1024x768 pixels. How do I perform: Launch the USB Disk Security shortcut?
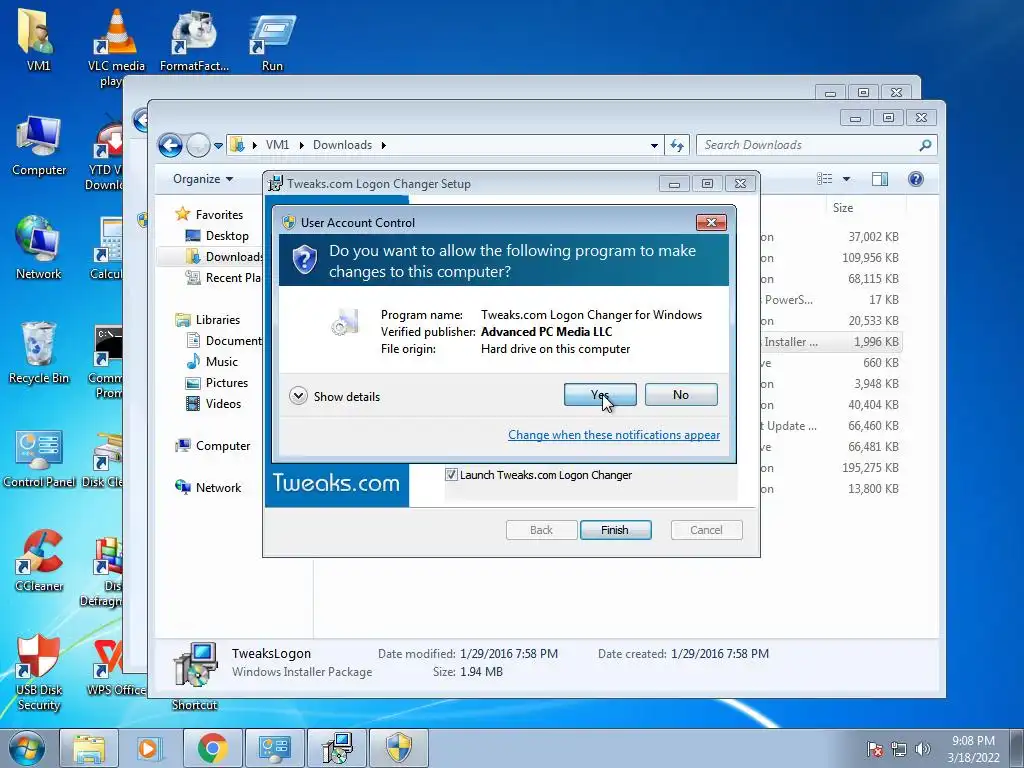pos(39,673)
